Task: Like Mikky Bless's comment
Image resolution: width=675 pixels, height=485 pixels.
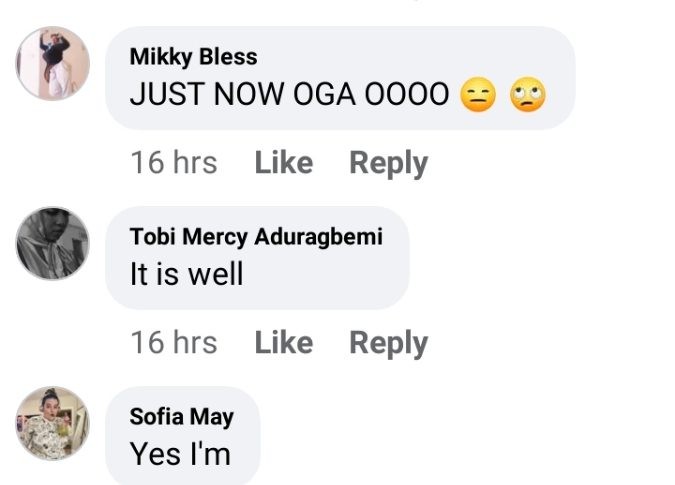Action: (283, 163)
